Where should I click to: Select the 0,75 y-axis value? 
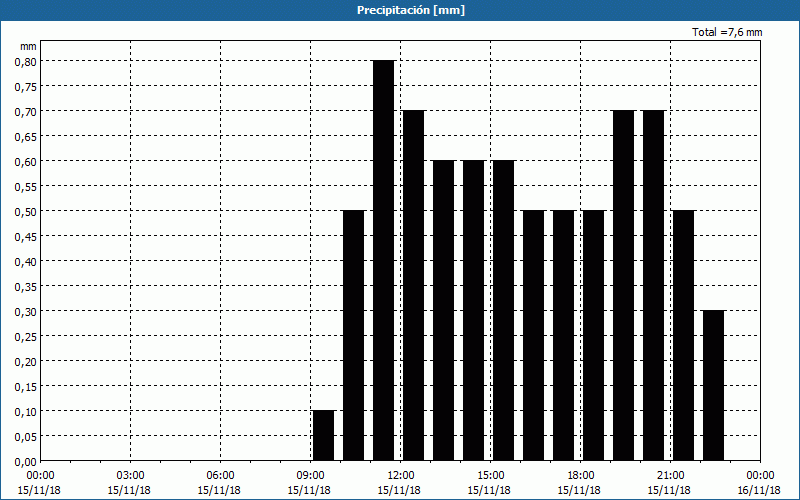tap(26, 86)
